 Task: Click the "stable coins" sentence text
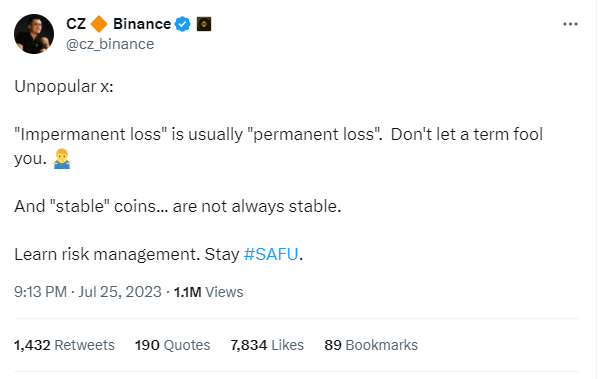pyautogui.click(x=177, y=206)
